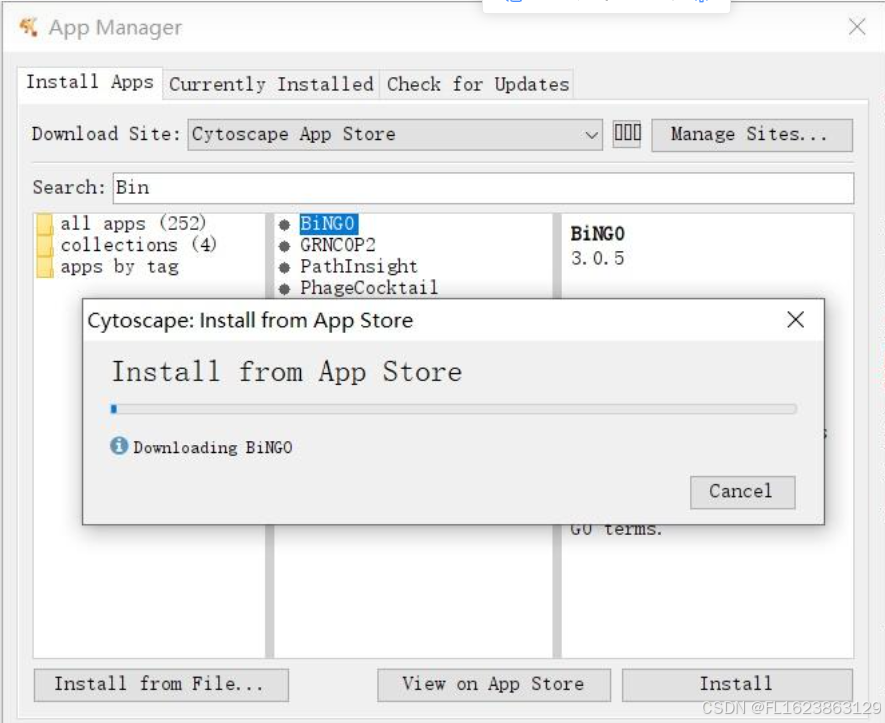Focus the Search field containing Bin

coord(483,188)
